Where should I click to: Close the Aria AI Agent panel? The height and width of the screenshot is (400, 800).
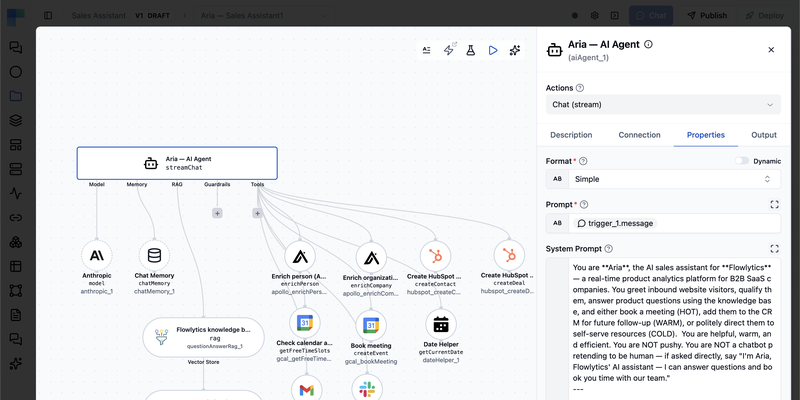(x=771, y=49)
